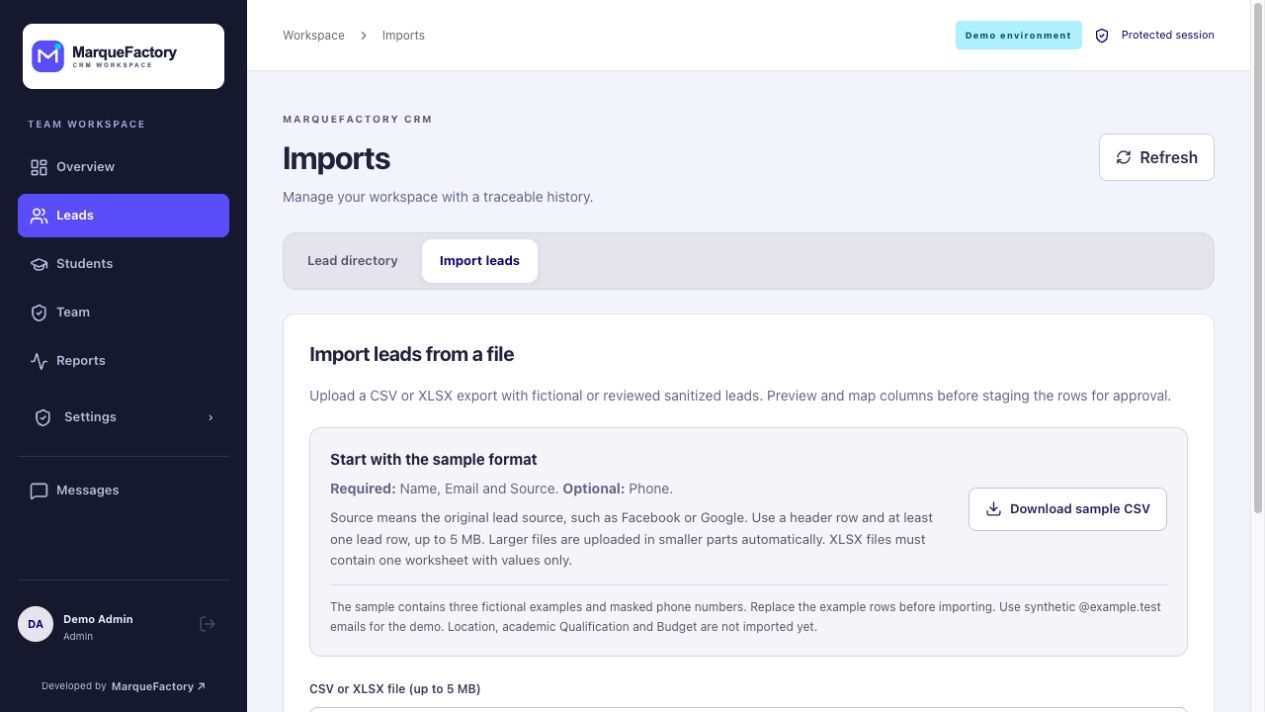Image resolution: width=1265 pixels, height=712 pixels.
Task: Click the Refresh button
Action: tap(1156, 157)
